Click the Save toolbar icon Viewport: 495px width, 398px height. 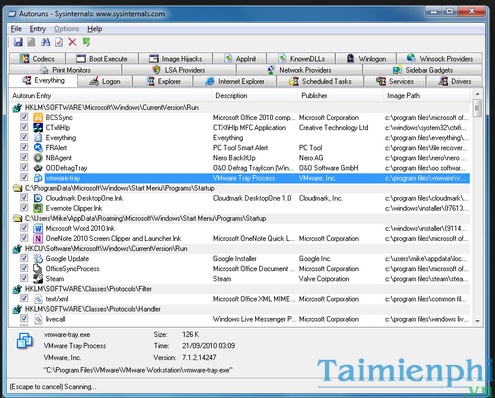[18, 42]
